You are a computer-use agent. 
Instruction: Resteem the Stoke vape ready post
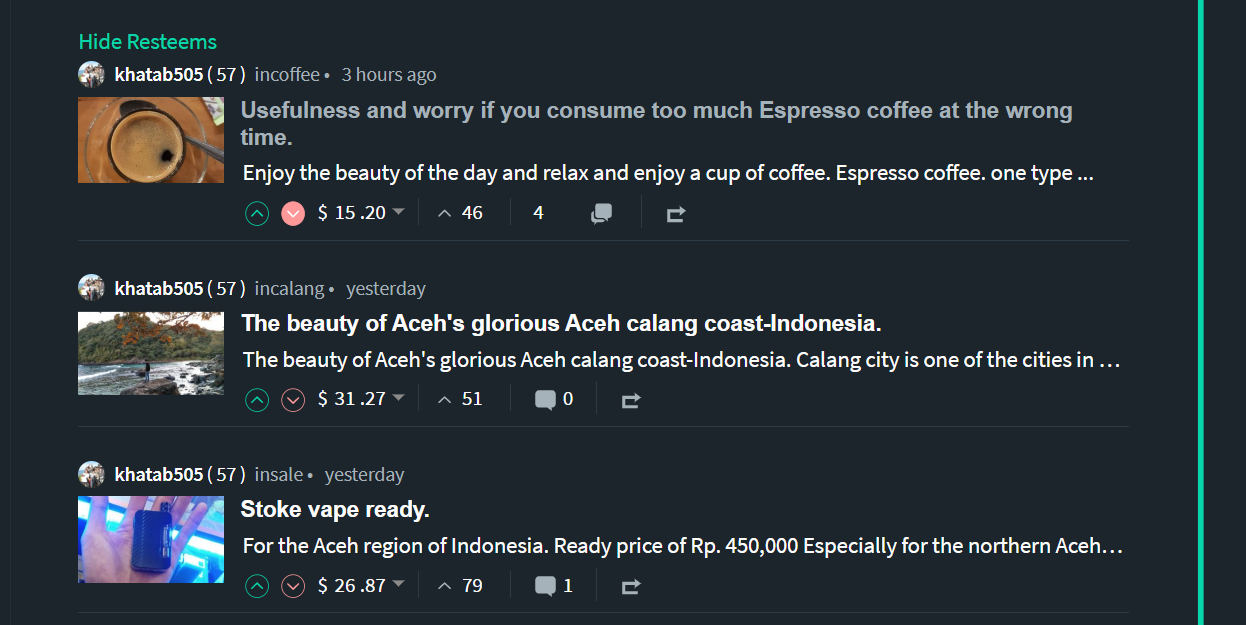(x=631, y=586)
